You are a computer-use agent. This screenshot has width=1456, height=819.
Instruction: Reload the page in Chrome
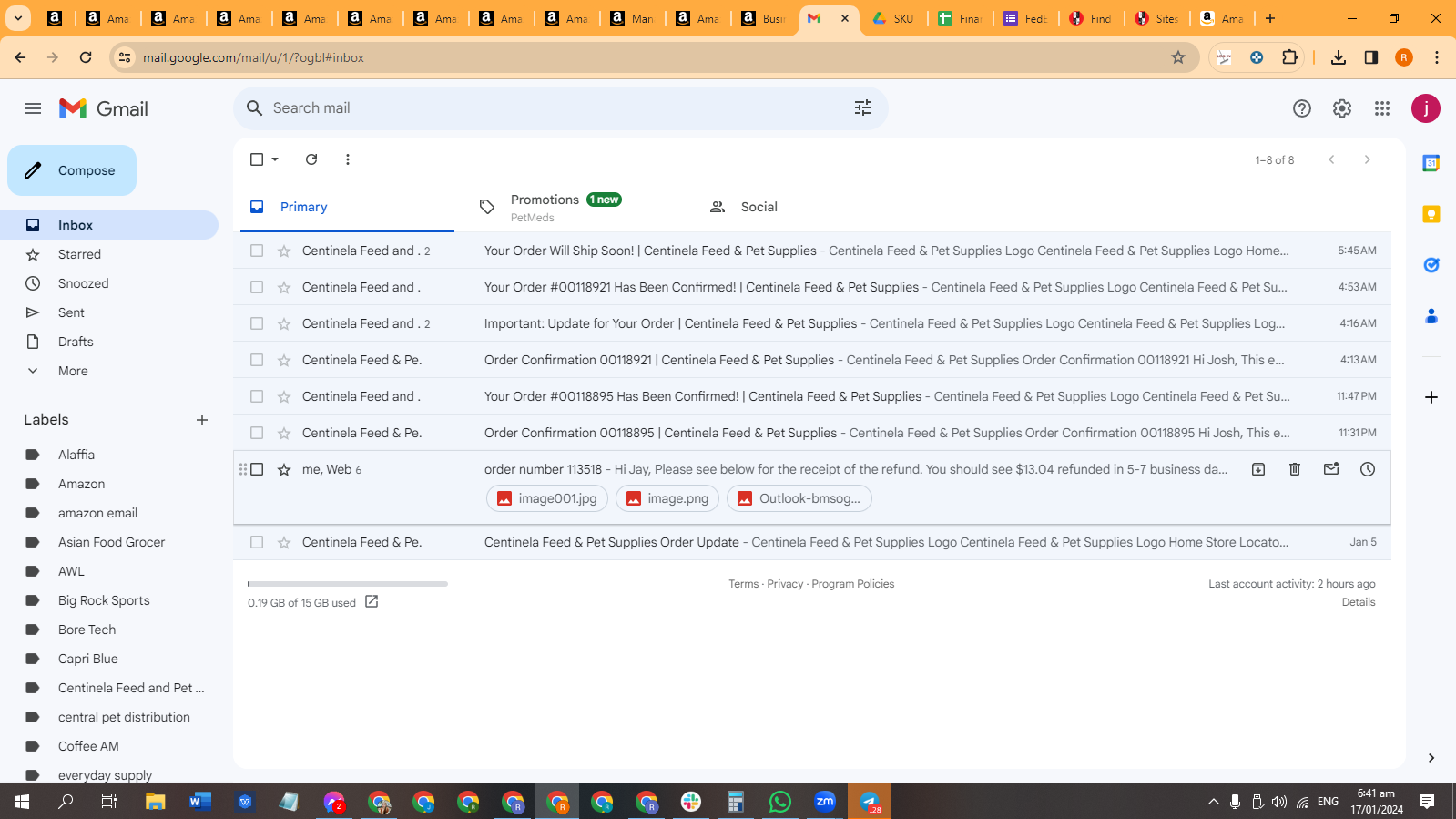(x=86, y=57)
